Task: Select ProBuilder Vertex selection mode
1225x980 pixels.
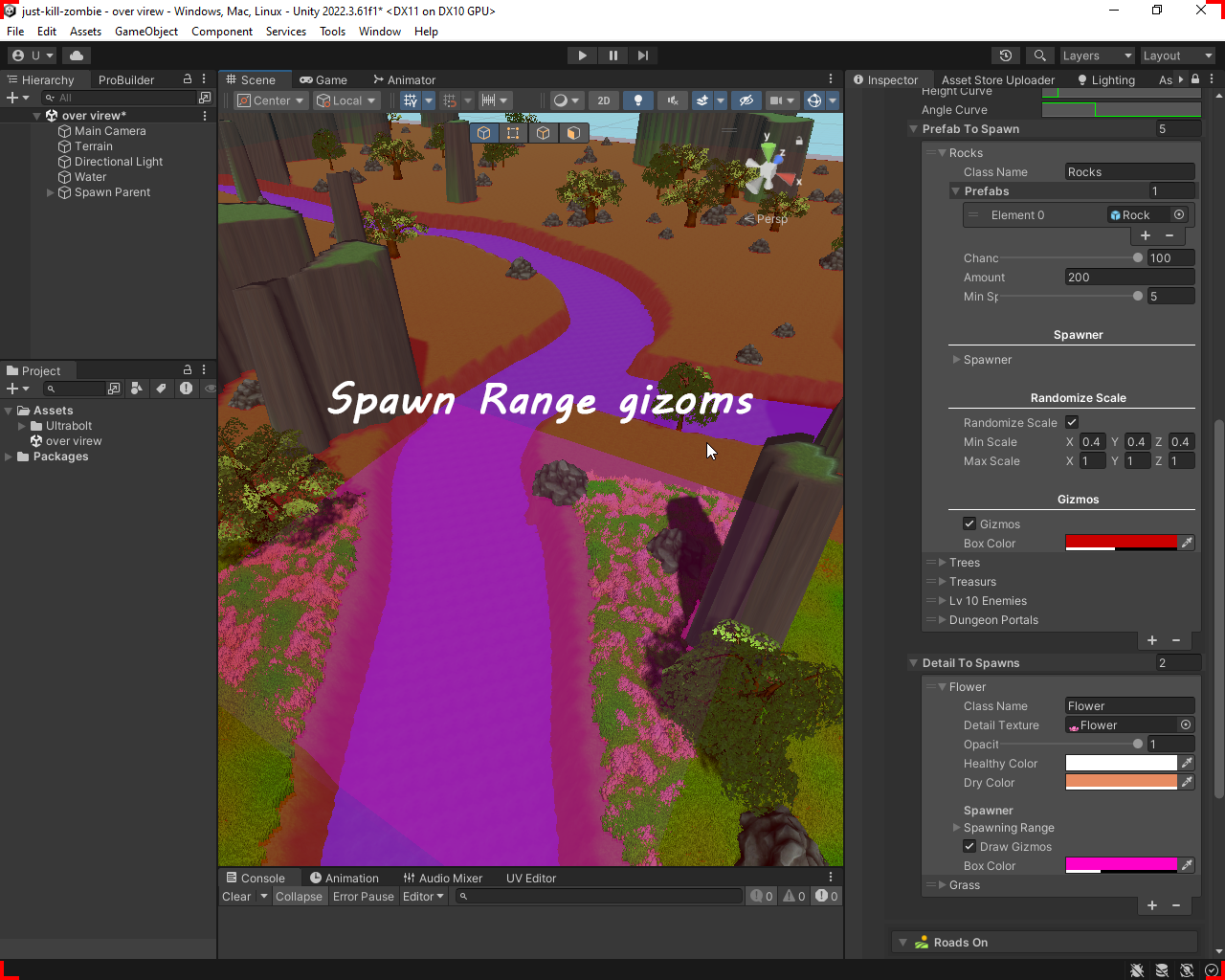Action: (x=514, y=133)
